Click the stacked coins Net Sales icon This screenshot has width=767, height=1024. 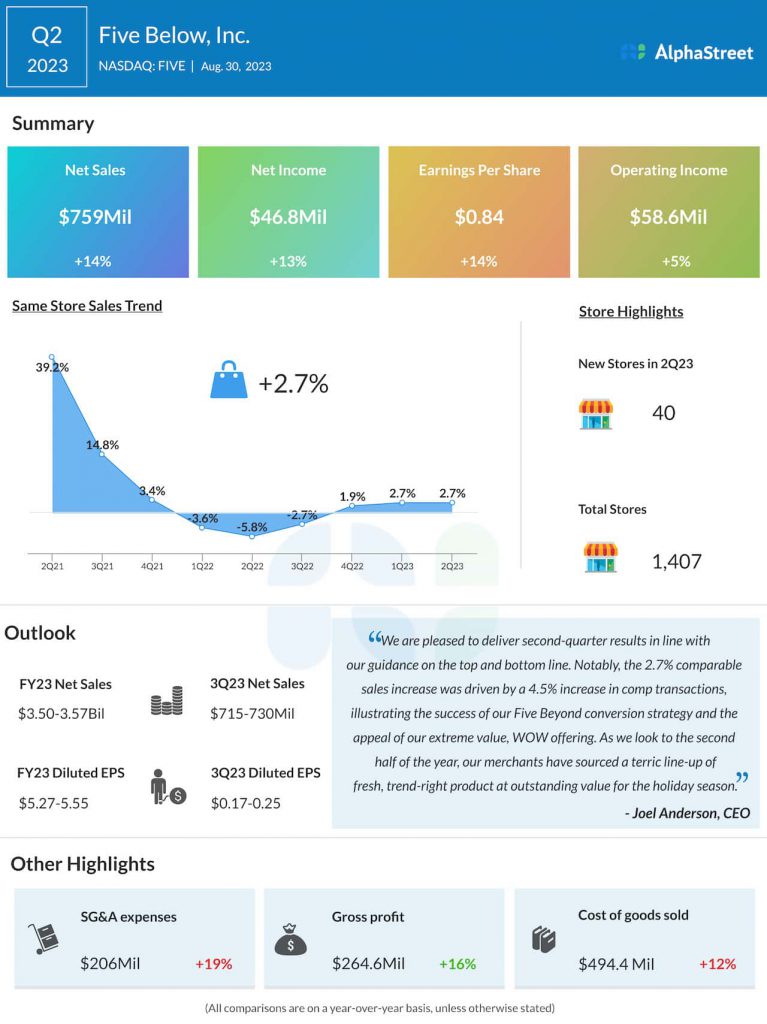165,700
